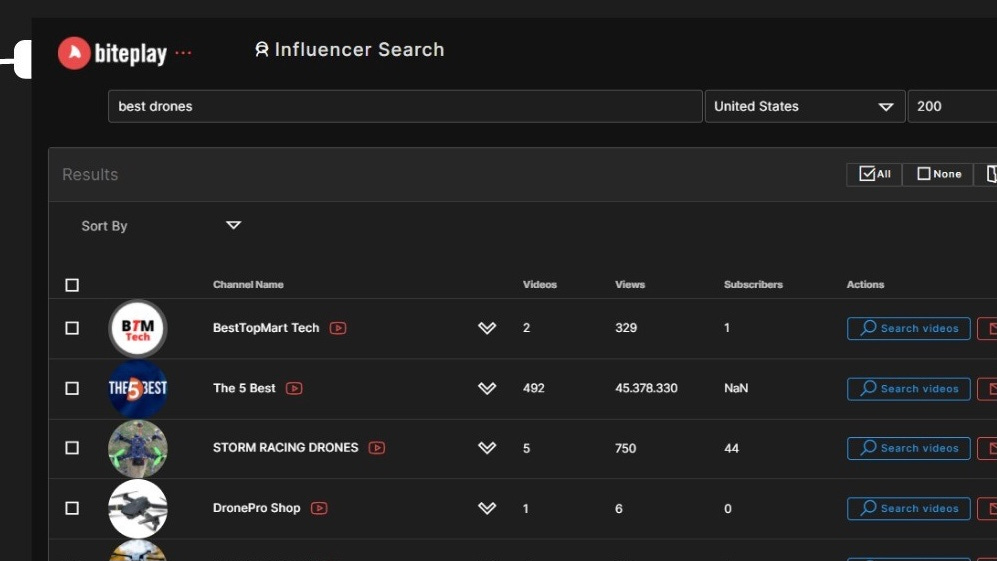Click the None selection button
Image resolution: width=997 pixels, height=561 pixels.
point(938,174)
